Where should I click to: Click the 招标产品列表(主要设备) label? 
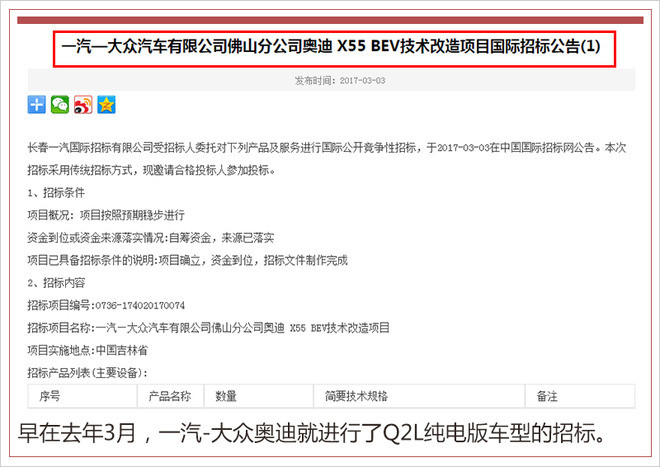(x=88, y=373)
